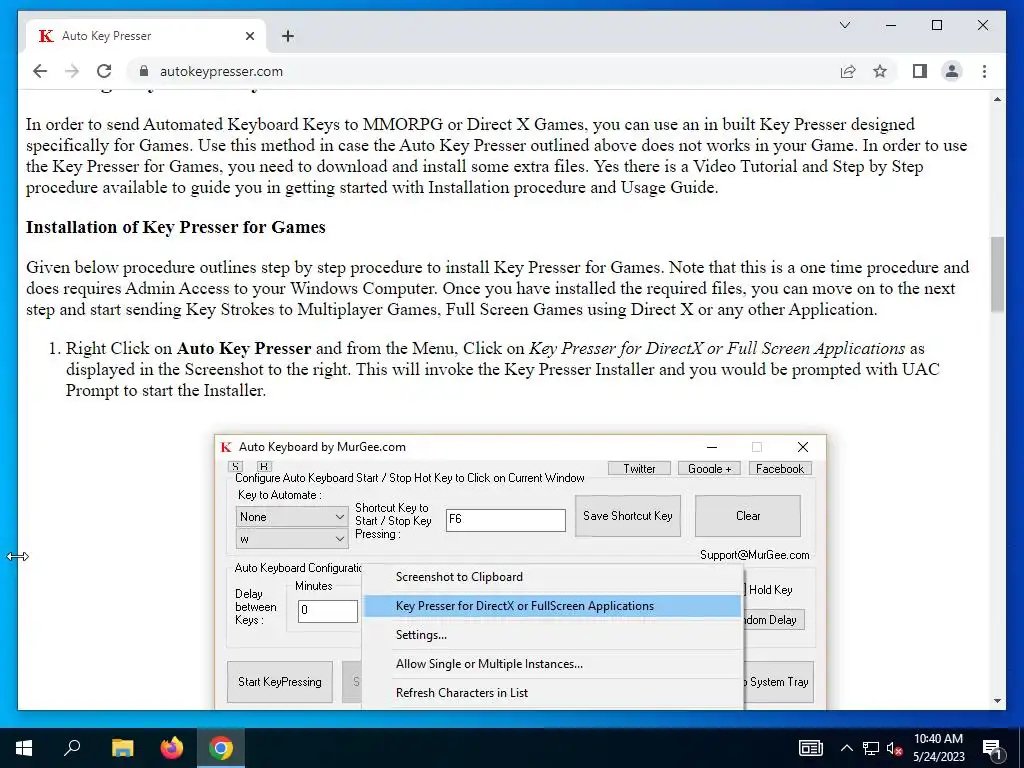The width and height of the screenshot is (1024, 768).
Task: Bookmark this tab with star icon
Action: pos(880,71)
